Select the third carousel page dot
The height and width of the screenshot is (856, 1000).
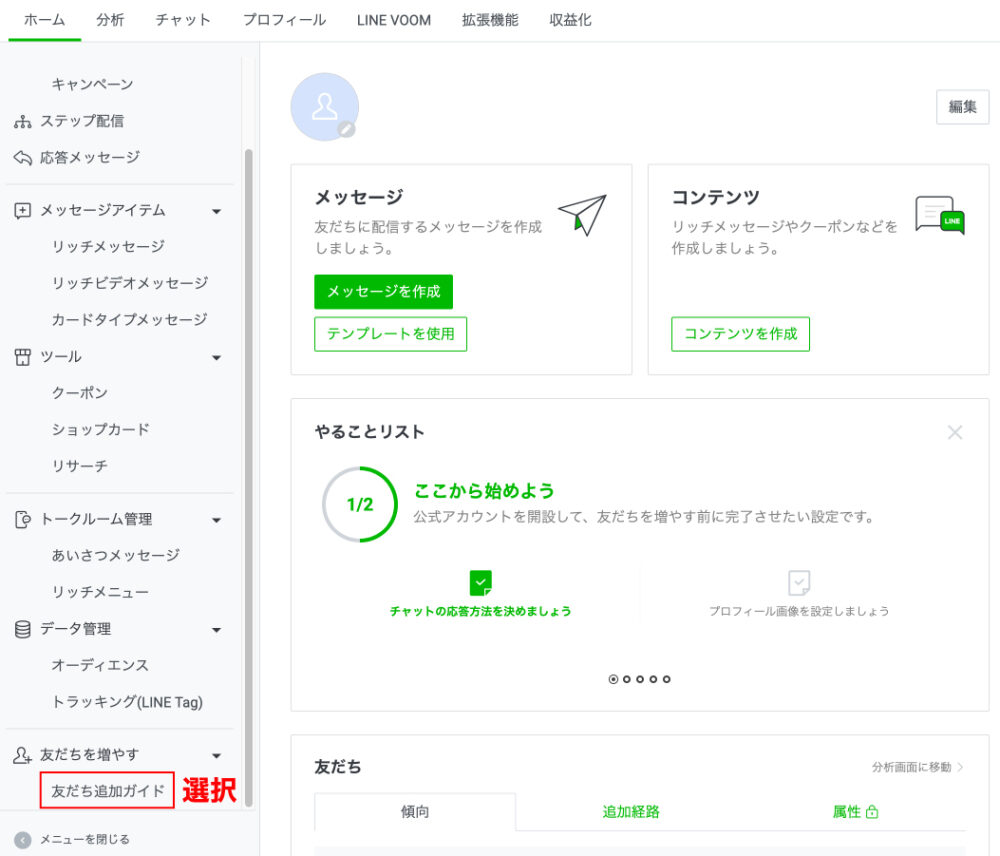point(640,679)
